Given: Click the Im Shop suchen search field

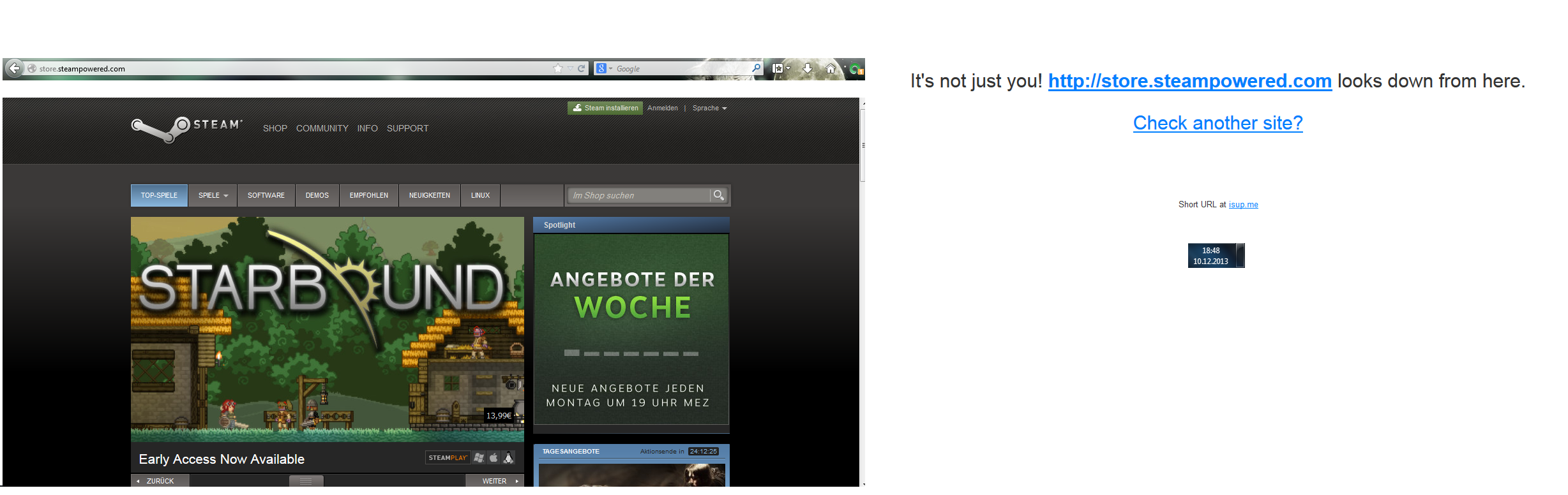Looking at the screenshot, I should pos(638,195).
